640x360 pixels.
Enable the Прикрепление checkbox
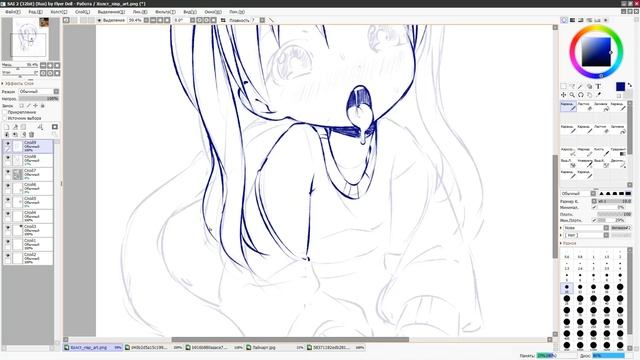click(x=4, y=112)
